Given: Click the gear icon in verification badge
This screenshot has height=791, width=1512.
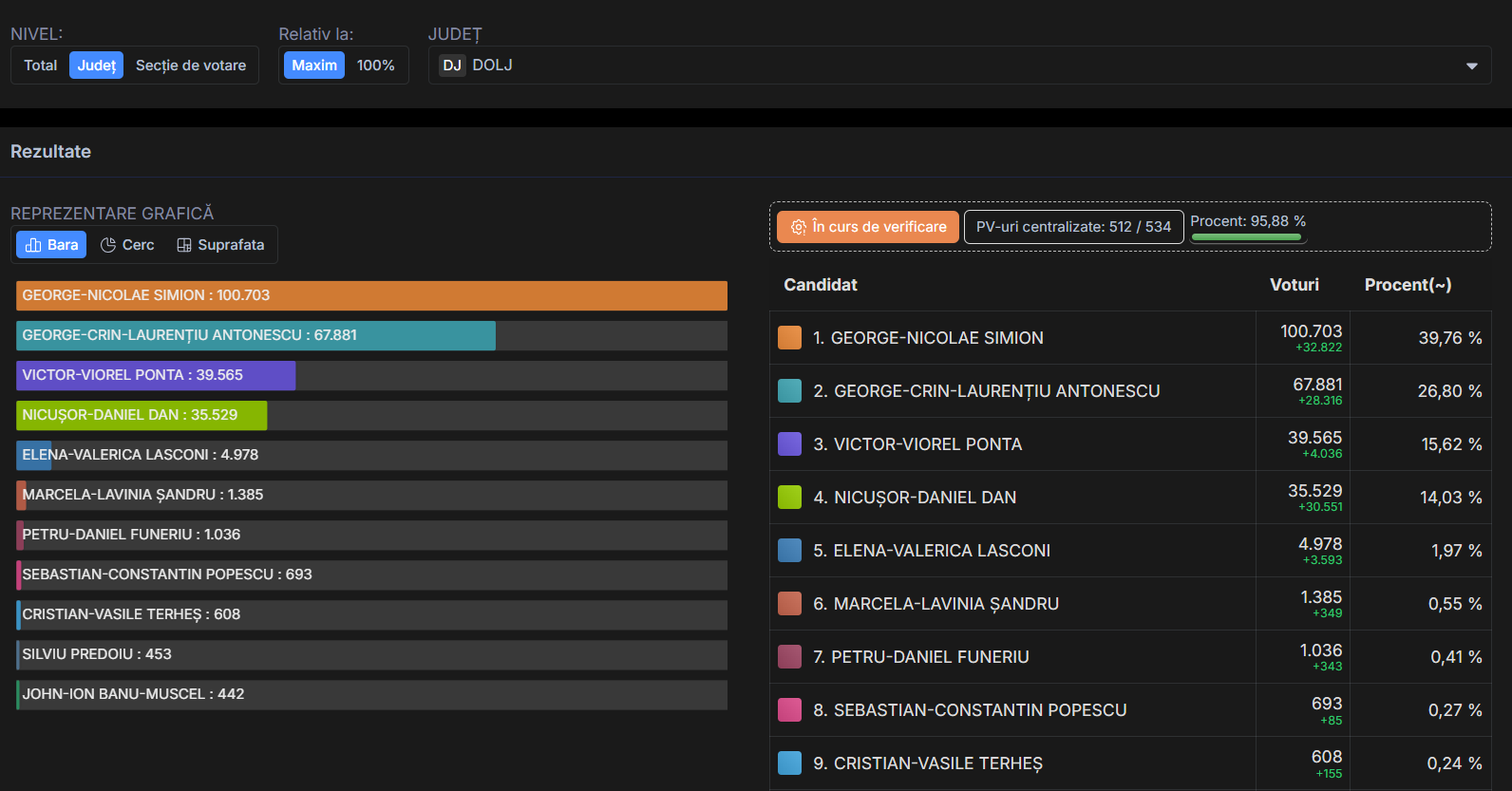Looking at the screenshot, I should click(x=798, y=227).
